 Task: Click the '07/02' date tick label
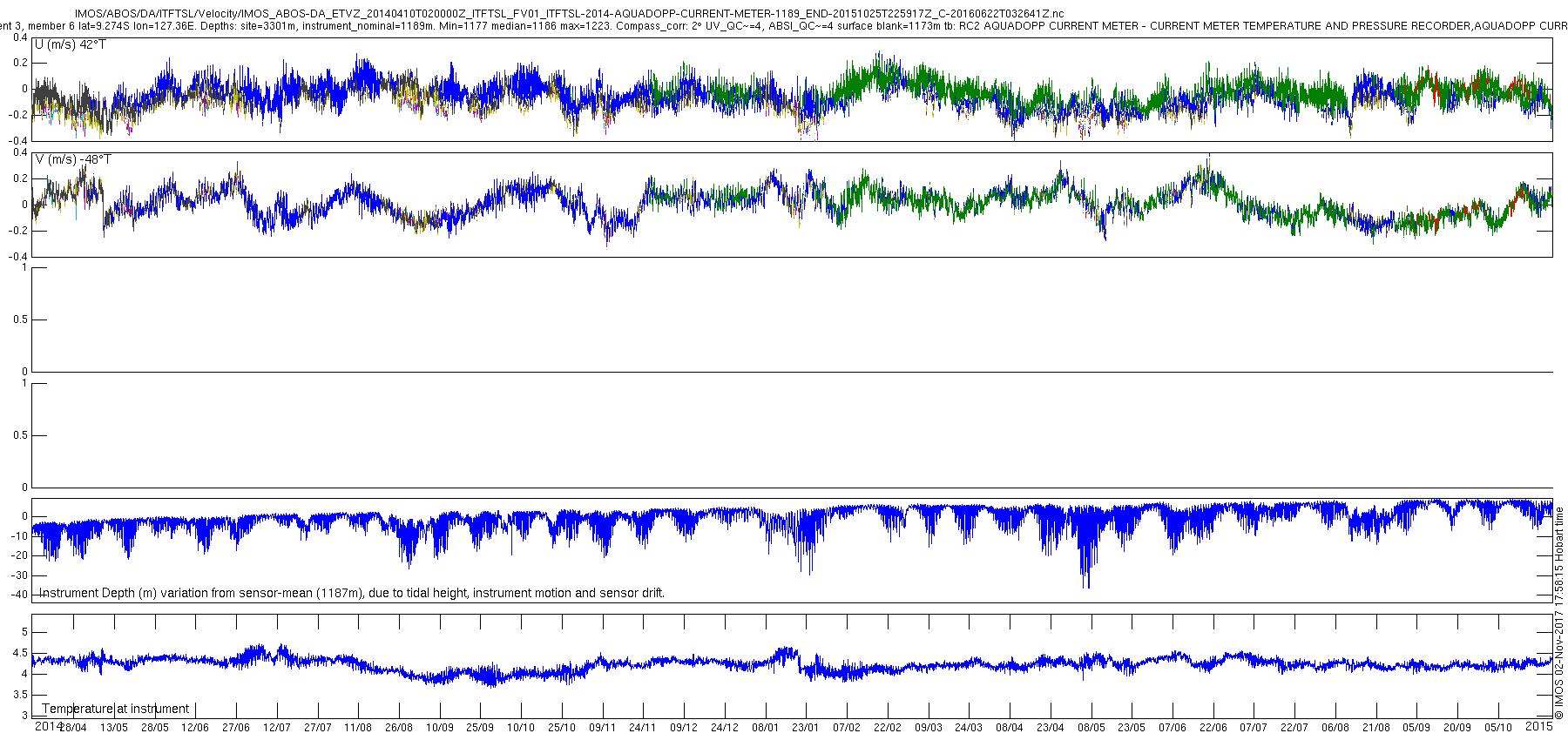tap(847, 728)
